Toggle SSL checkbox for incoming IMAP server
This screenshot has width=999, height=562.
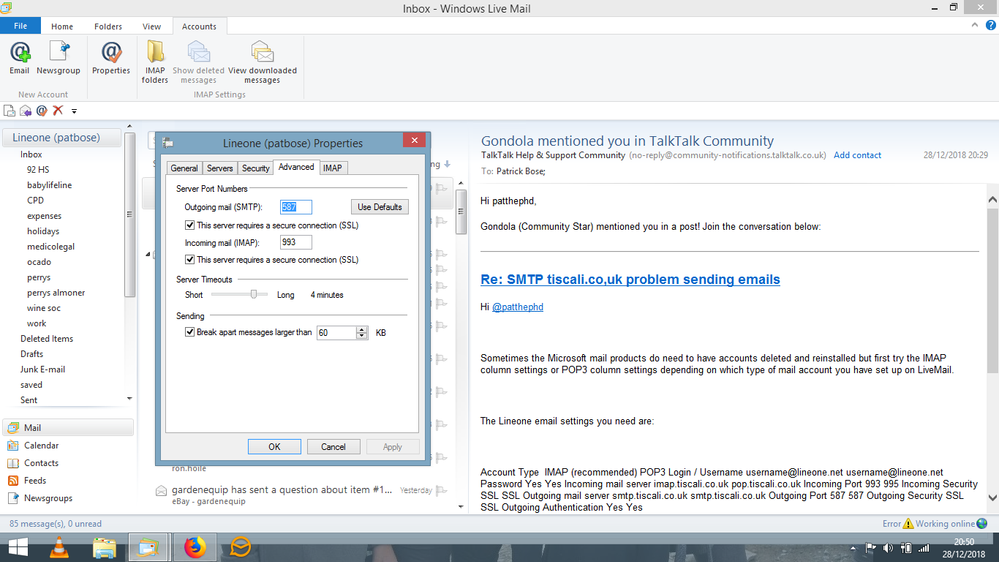click(x=191, y=260)
